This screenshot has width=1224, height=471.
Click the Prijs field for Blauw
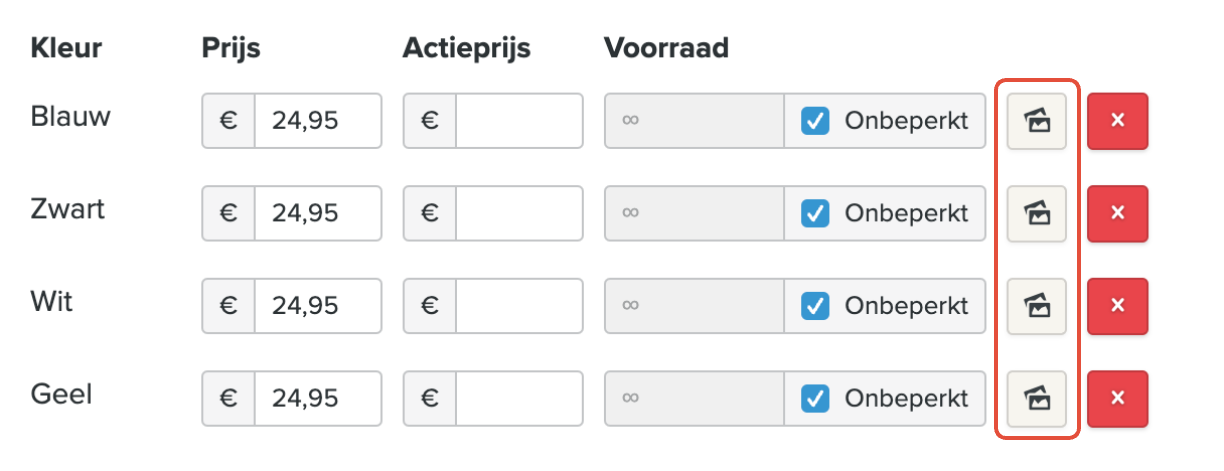(316, 121)
